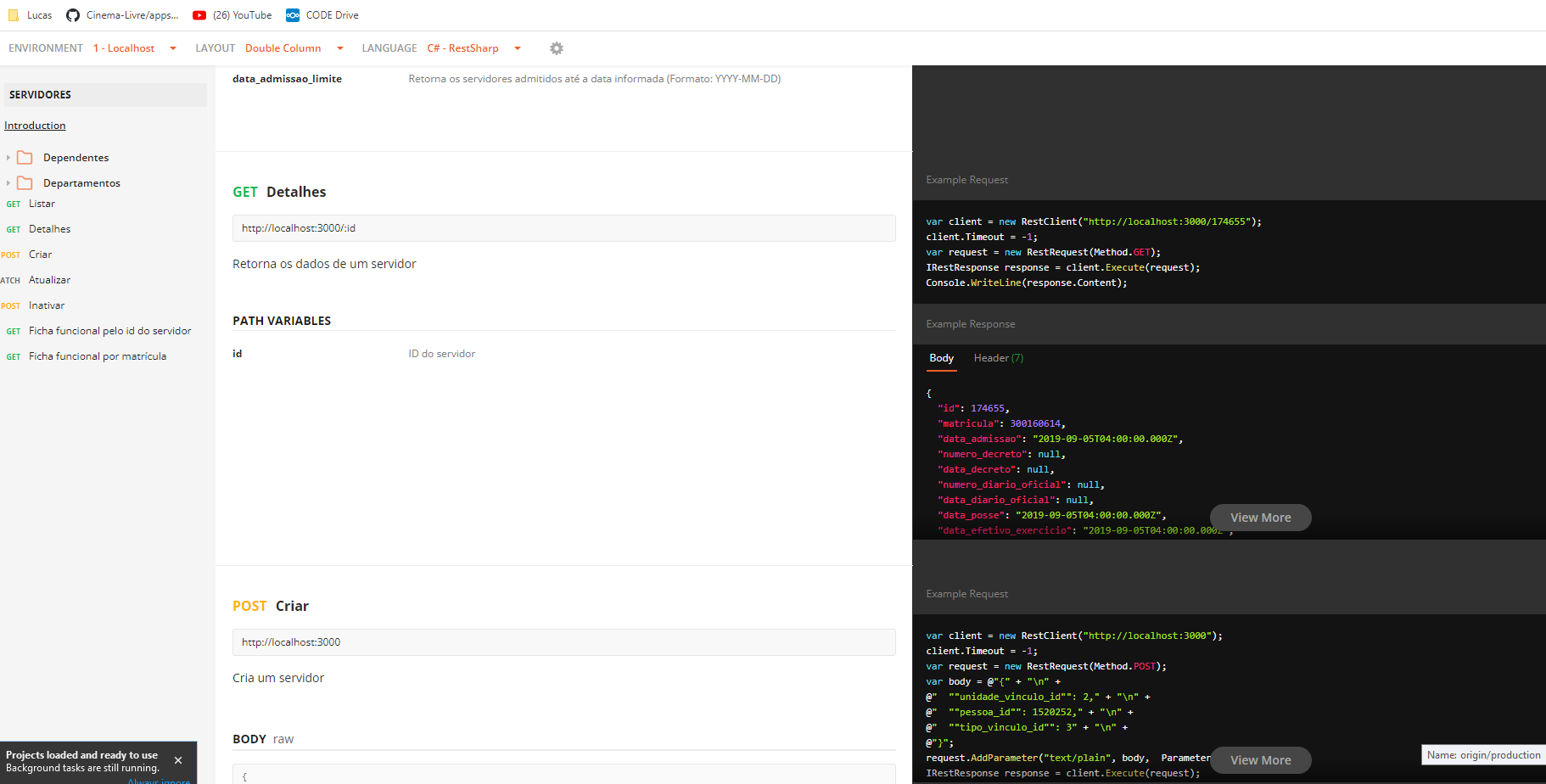
Task: Select 'Ficha funcional por matrícula' in sidebar
Action: coord(98,356)
